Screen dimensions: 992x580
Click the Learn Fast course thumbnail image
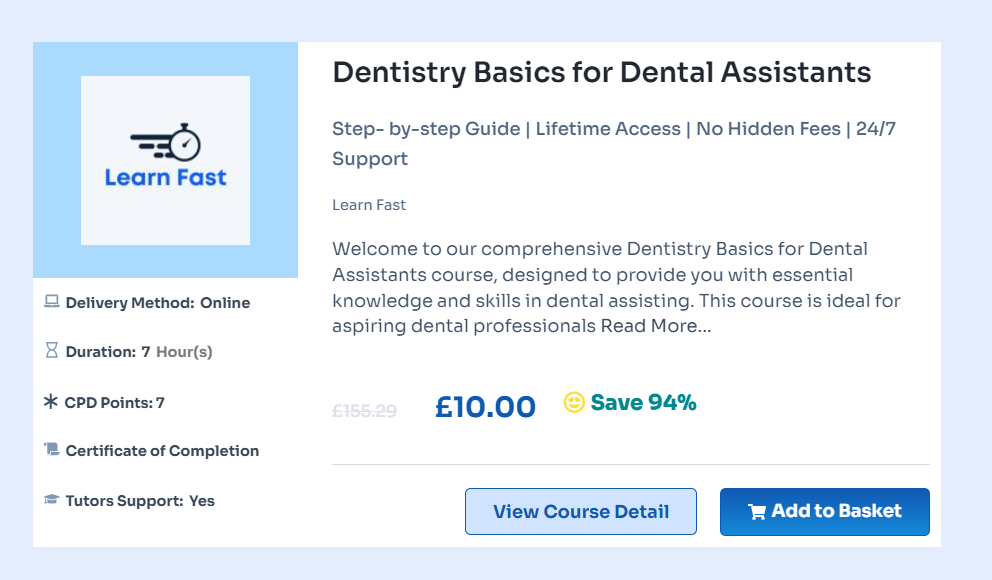click(x=165, y=160)
